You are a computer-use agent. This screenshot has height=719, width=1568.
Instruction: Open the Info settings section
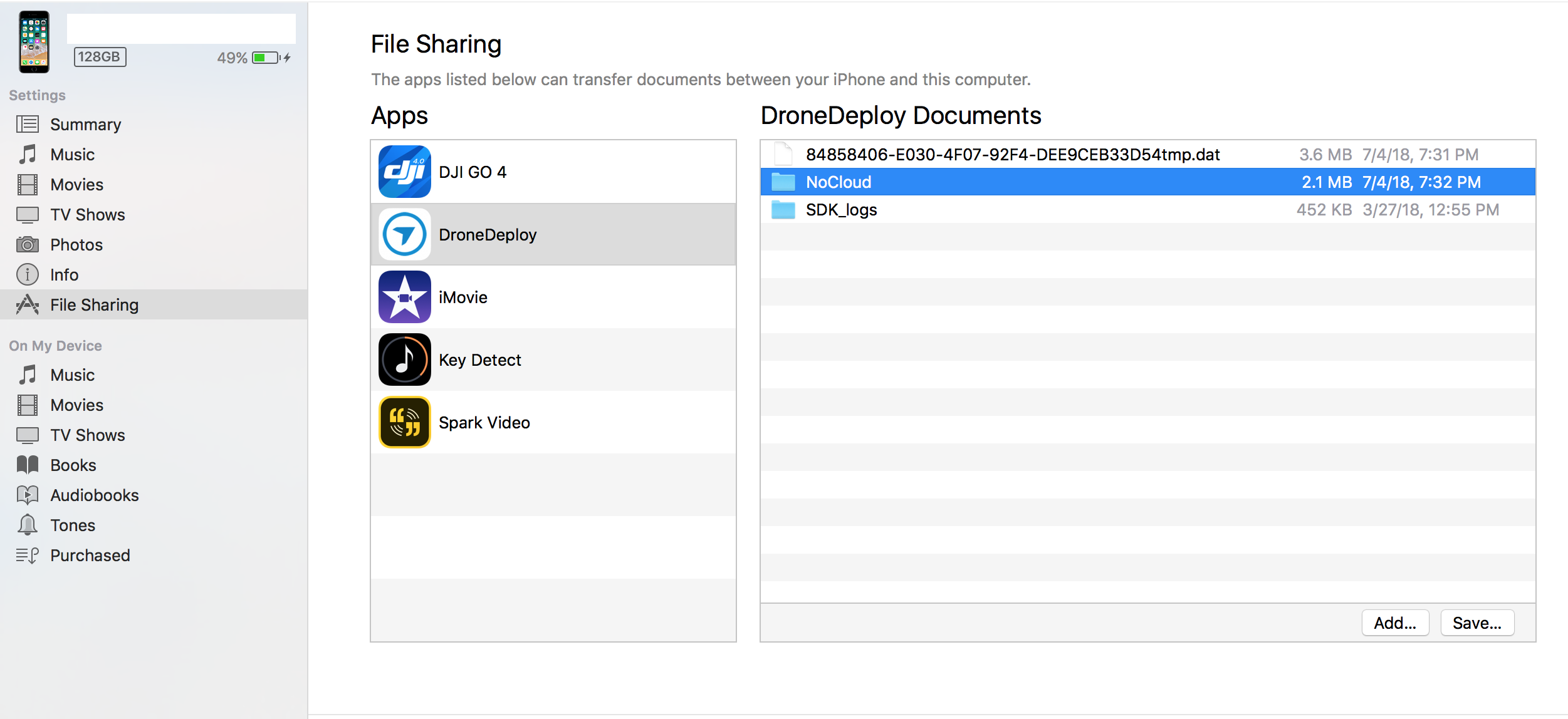pyautogui.click(x=64, y=275)
